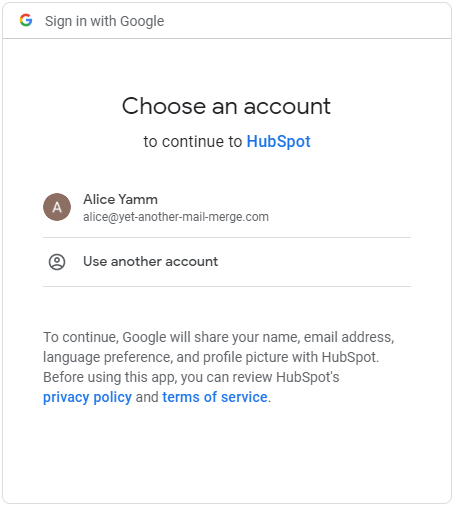Click the "Choose an account" heading
Viewport: 454px width, 506px height.
(x=226, y=106)
